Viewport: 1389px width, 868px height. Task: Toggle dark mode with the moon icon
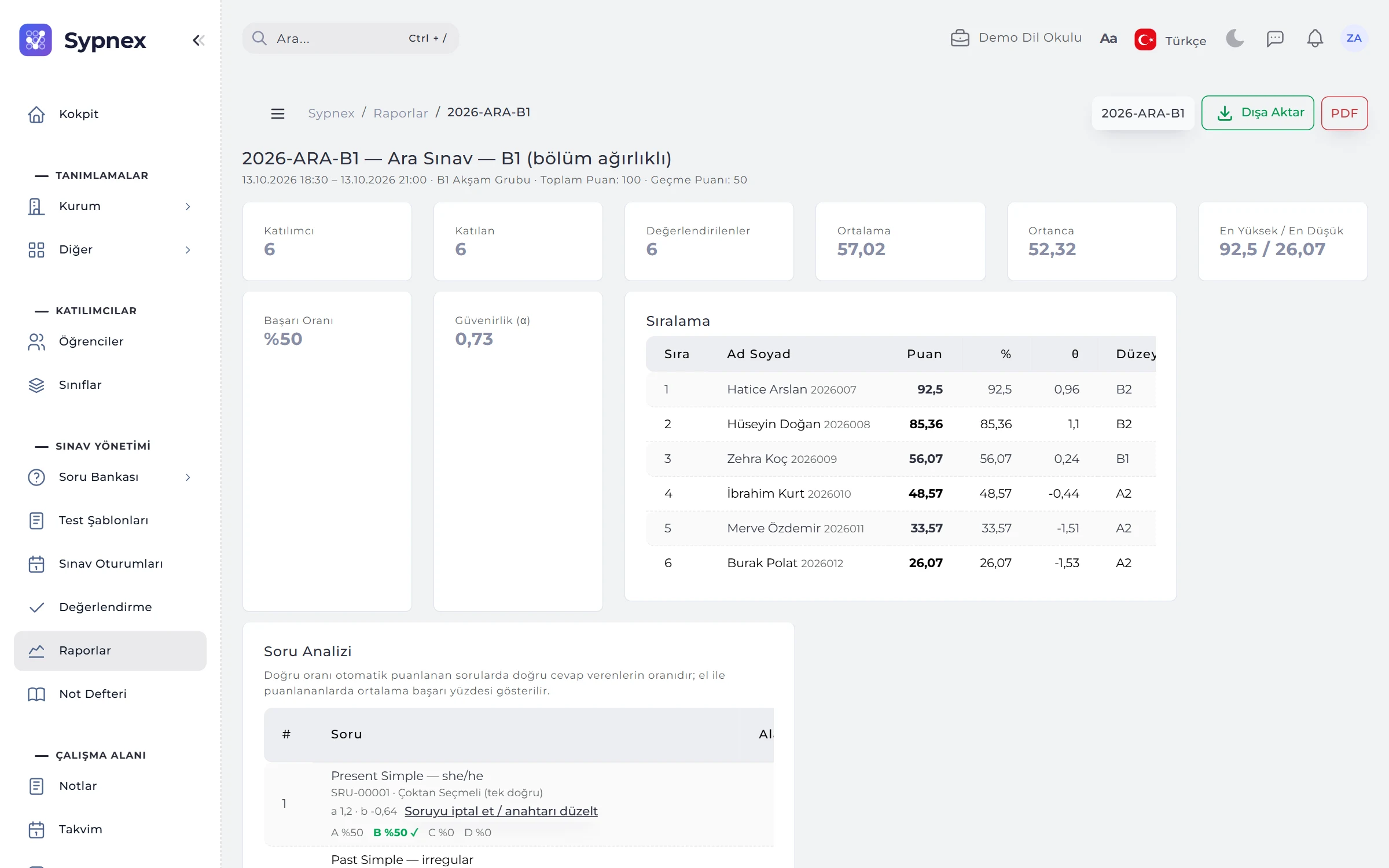[1234, 38]
